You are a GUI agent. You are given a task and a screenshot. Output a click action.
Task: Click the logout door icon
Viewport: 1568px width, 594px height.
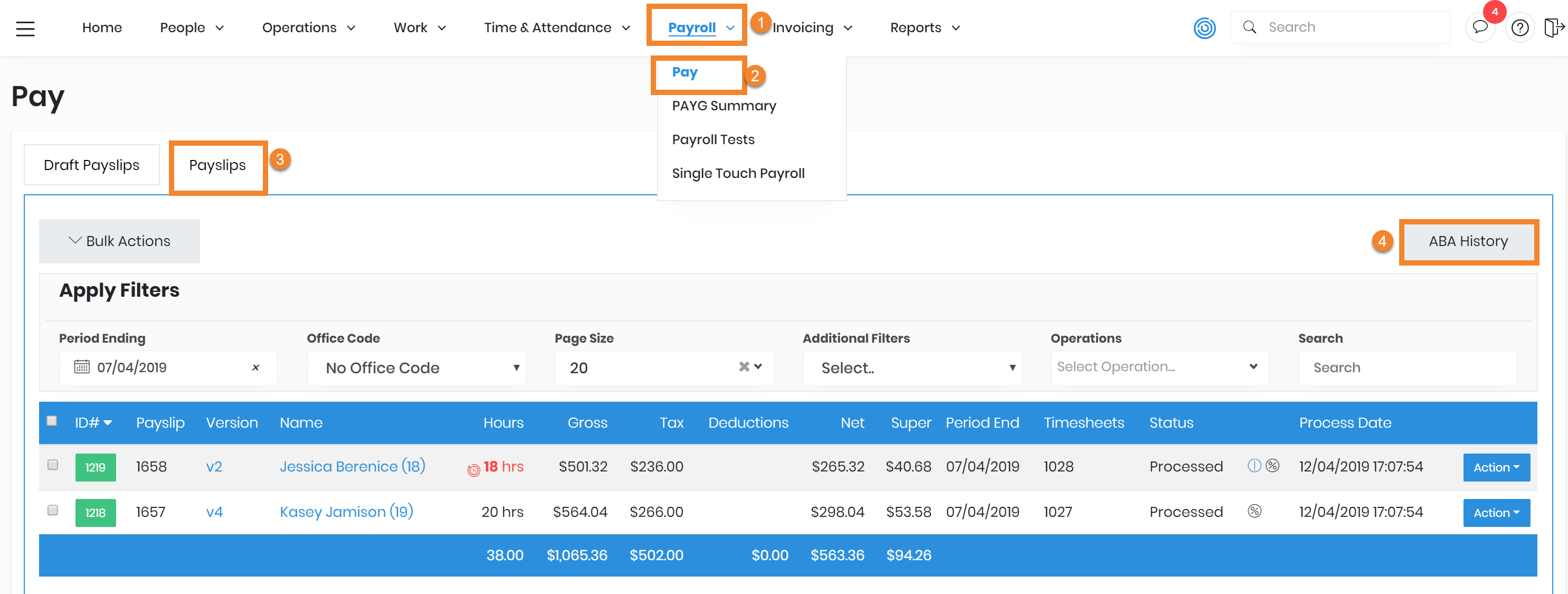pyautogui.click(x=1553, y=27)
